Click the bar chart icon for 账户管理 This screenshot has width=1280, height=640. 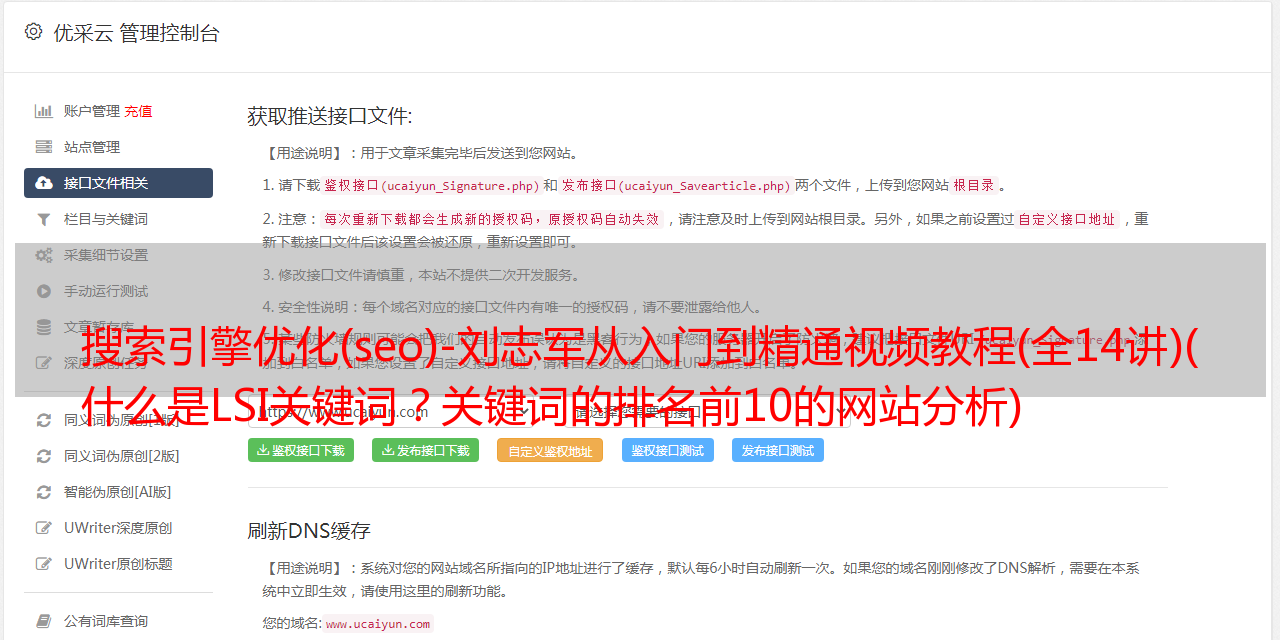[x=44, y=111]
